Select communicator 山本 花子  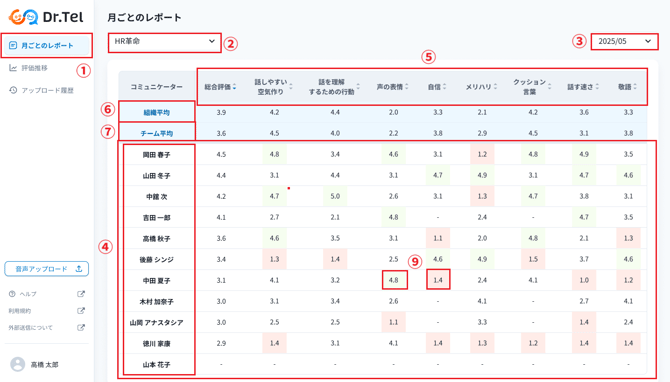point(156,364)
